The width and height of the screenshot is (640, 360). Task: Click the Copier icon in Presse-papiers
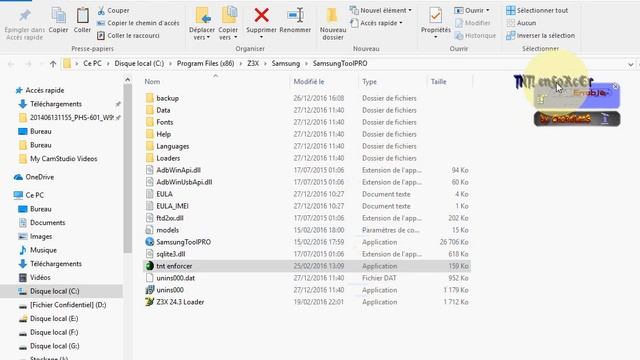click(58, 16)
